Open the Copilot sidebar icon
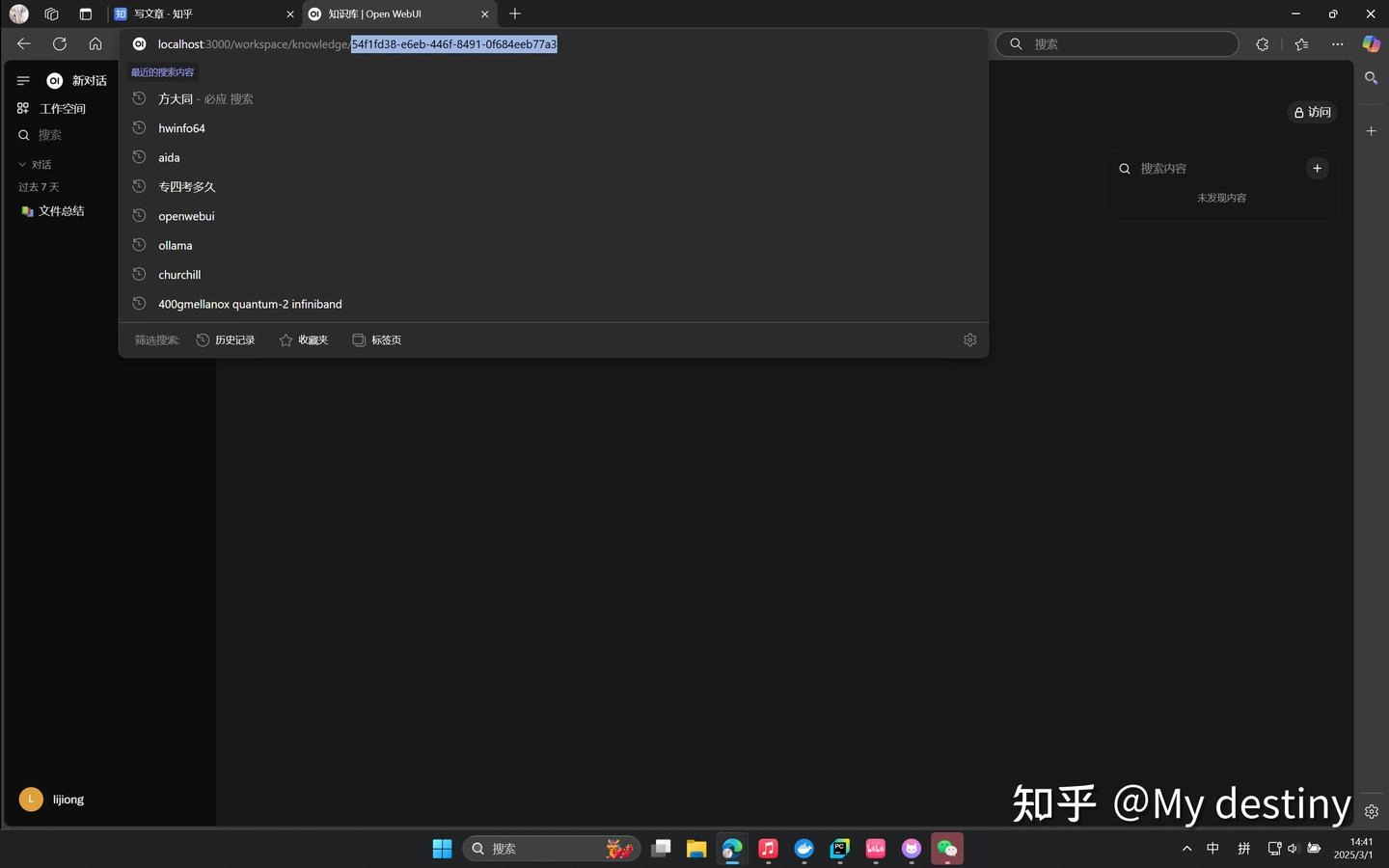Screen dimensions: 1389x868 point(1371,44)
